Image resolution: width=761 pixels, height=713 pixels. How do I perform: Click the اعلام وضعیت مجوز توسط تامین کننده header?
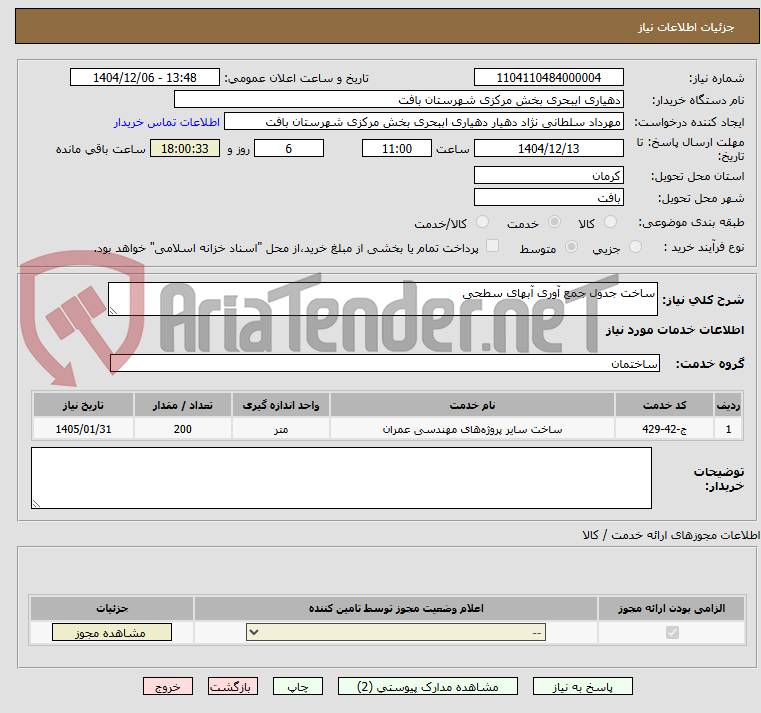[396, 608]
